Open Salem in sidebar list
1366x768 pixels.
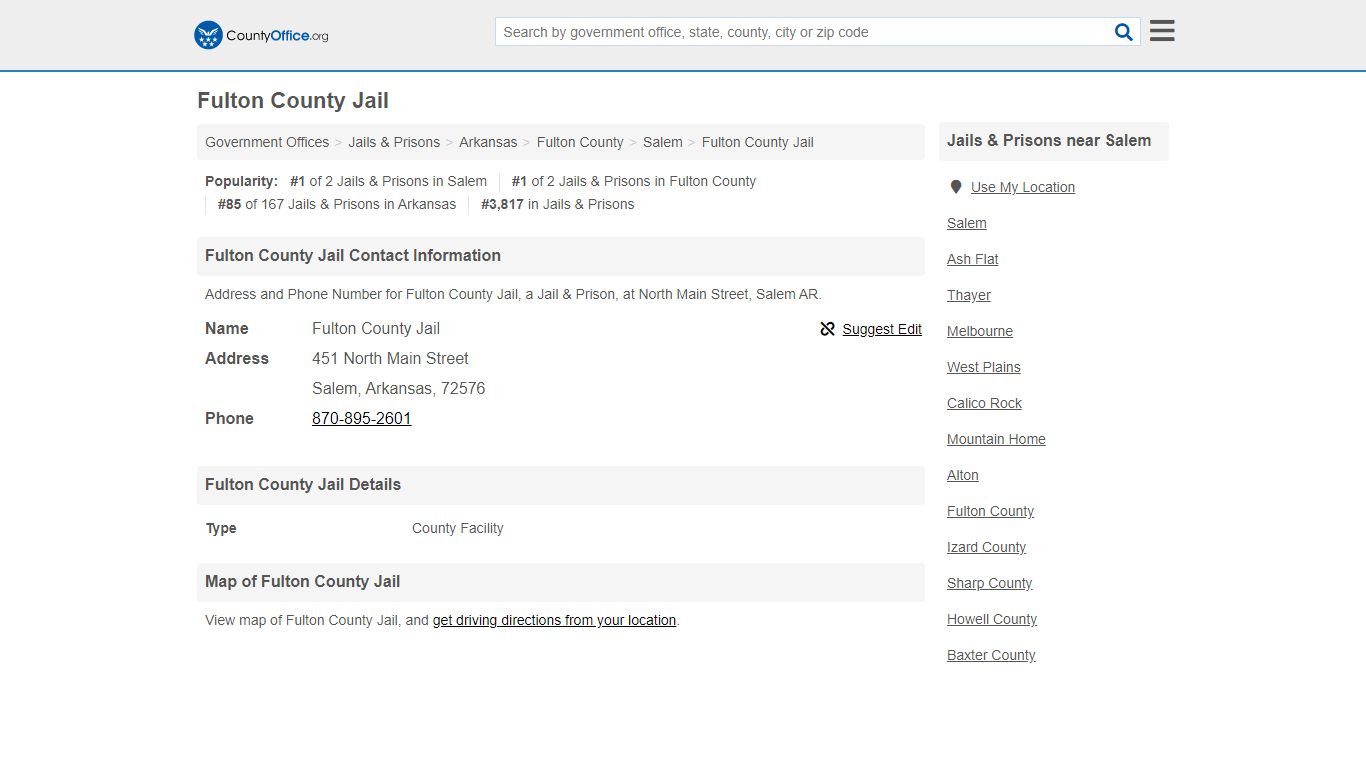967,223
